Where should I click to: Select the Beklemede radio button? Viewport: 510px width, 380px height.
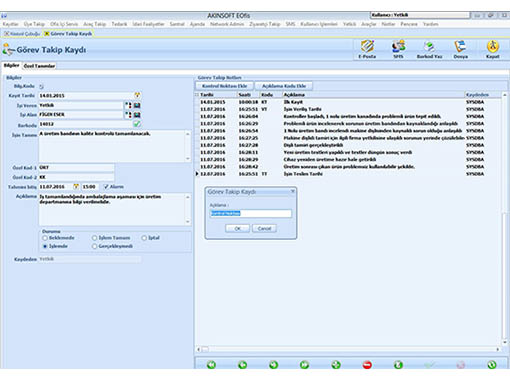[45, 238]
